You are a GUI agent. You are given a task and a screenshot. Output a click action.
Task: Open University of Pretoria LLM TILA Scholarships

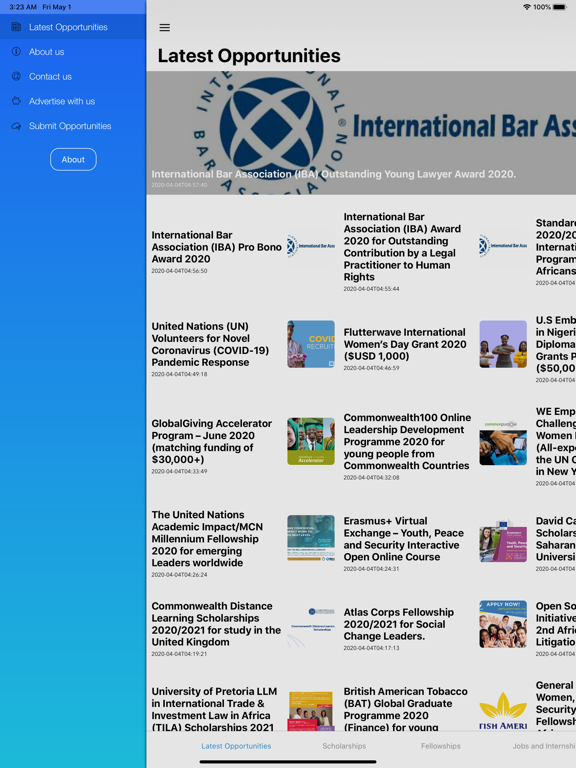pos(214,709)
